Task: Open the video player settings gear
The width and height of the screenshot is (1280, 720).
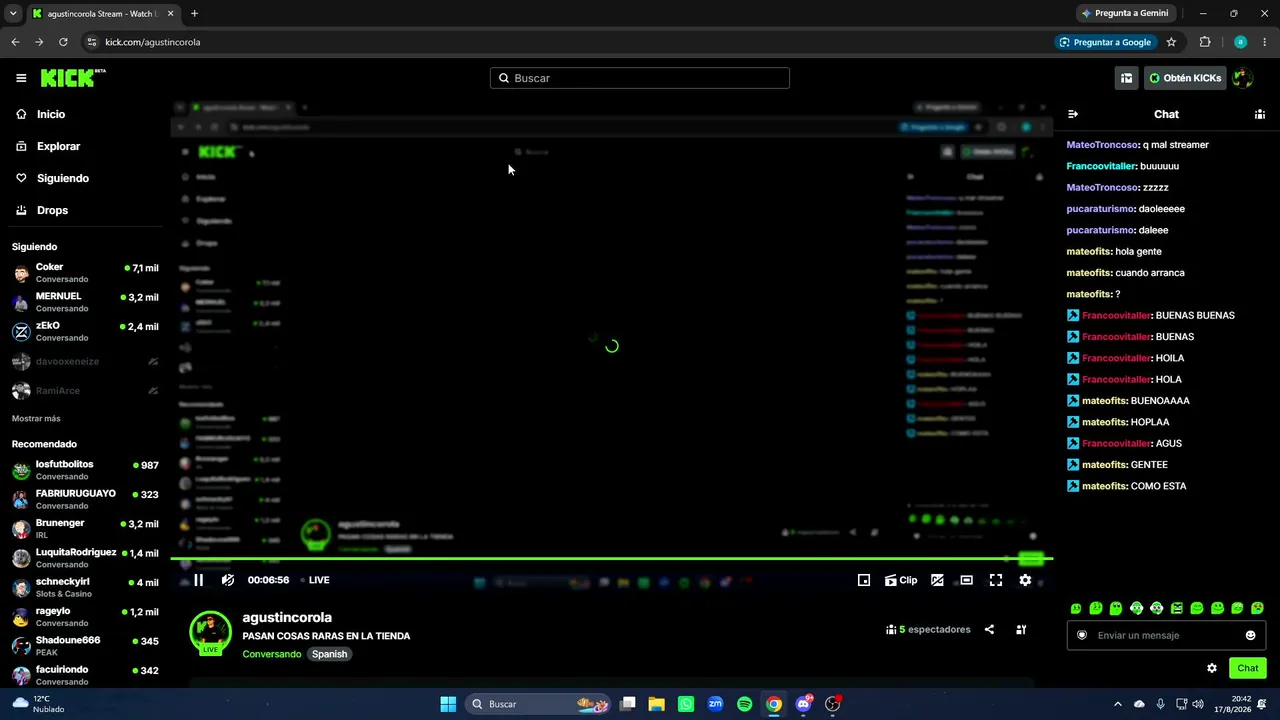Action: coord(1025,580)
